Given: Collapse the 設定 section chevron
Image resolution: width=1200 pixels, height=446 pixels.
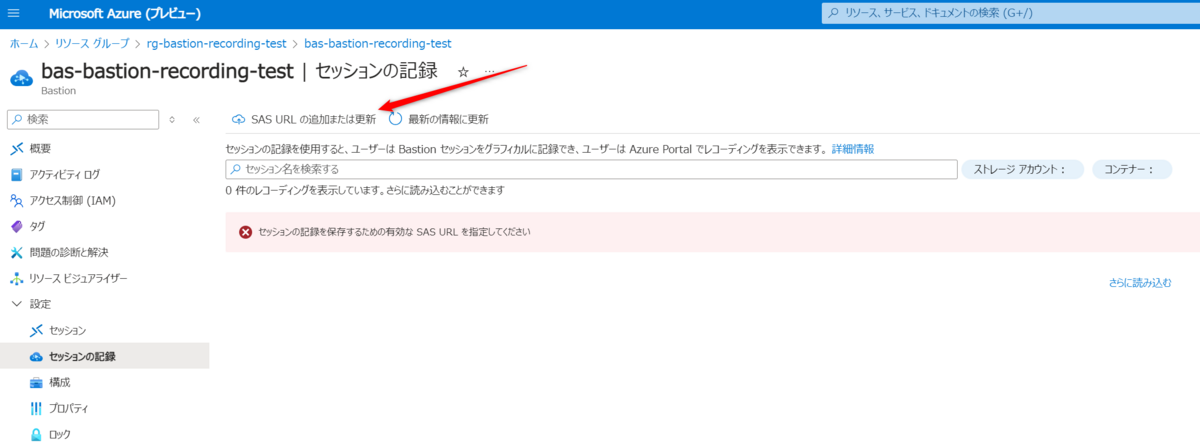Looking at the screenshot, I should coord(16,304).
